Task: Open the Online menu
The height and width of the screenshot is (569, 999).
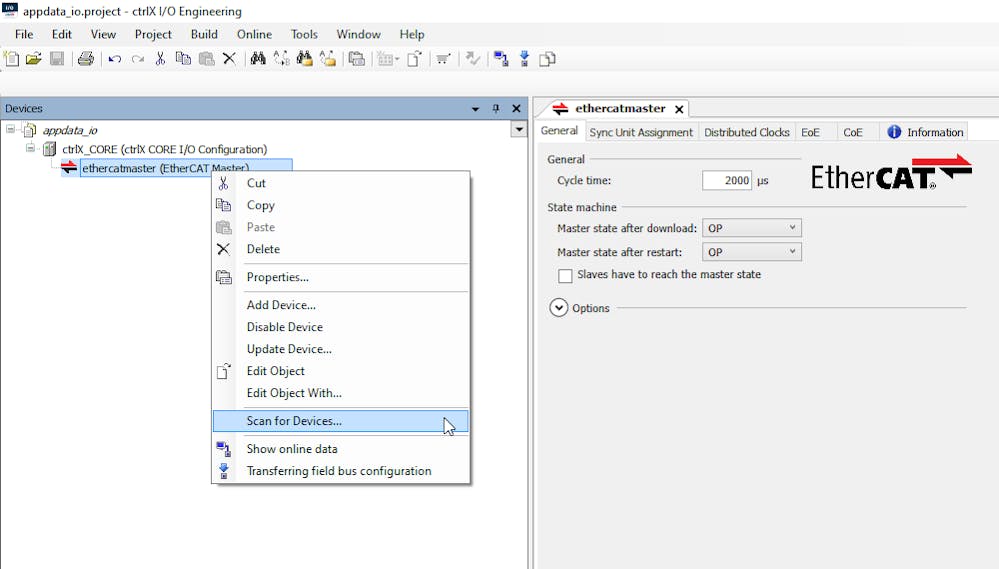Action: coord(254,34)
